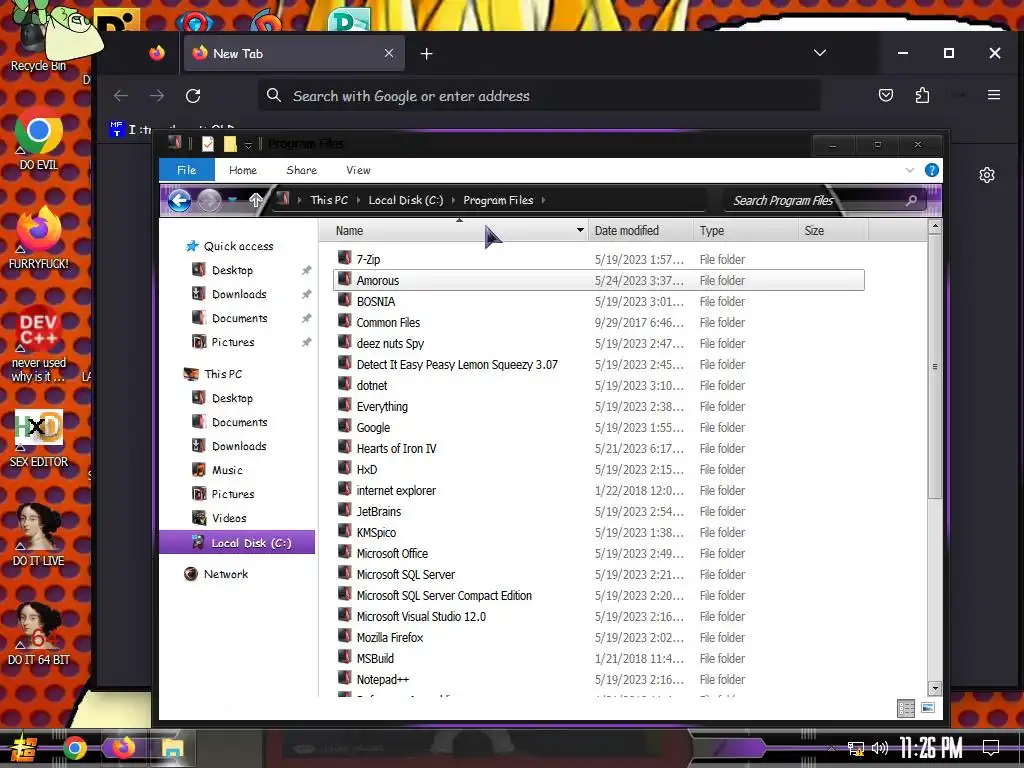Open Name column filter dropdown arrow
Viewport: 1024px width, 768px height.
(x=580, y=231)
